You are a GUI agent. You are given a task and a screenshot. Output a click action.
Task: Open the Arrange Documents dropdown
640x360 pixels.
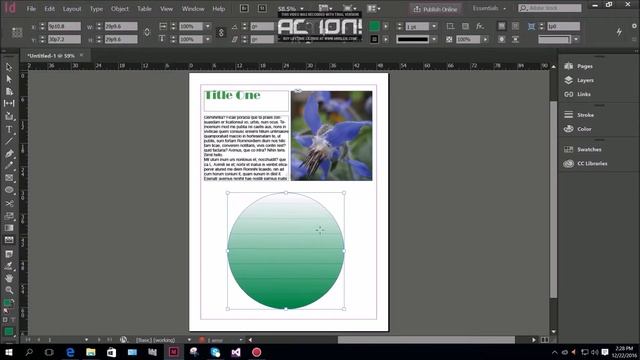click(x=373, y=8)
